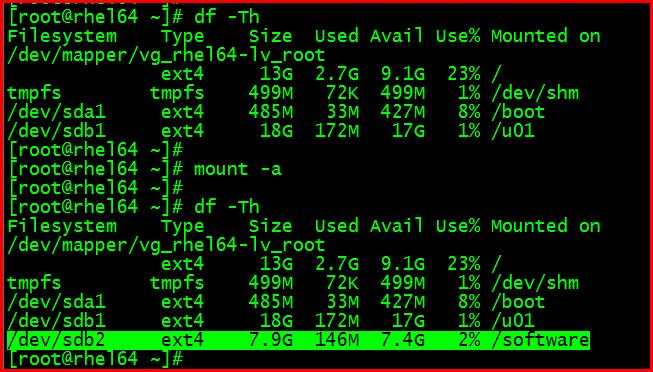Screen dimensions: 653x372
Task: Click 485M size in second df output
Action: click(x=271, y=302)
